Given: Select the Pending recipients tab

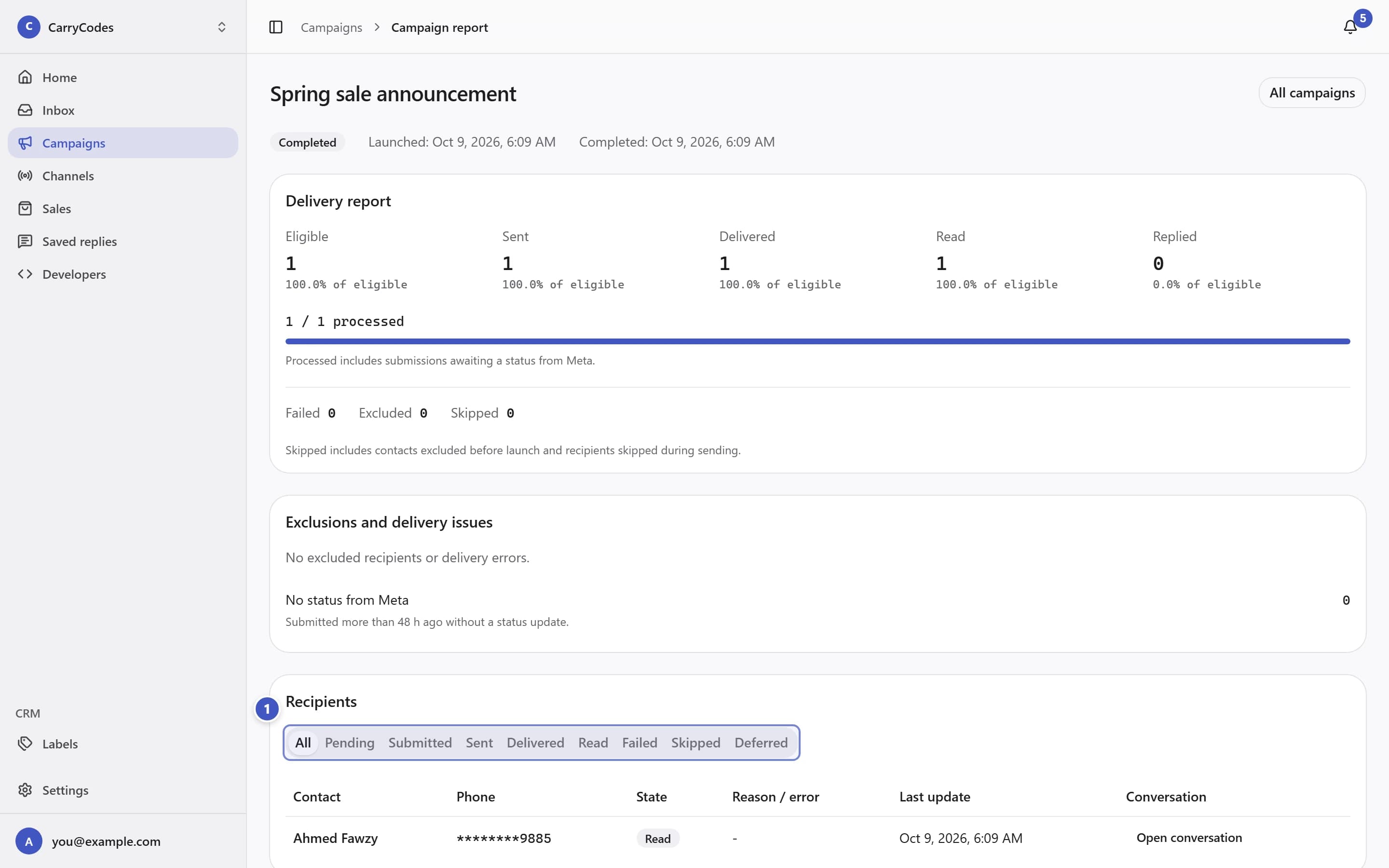Looking at the screenshot, I should click(x=349, y=742).
